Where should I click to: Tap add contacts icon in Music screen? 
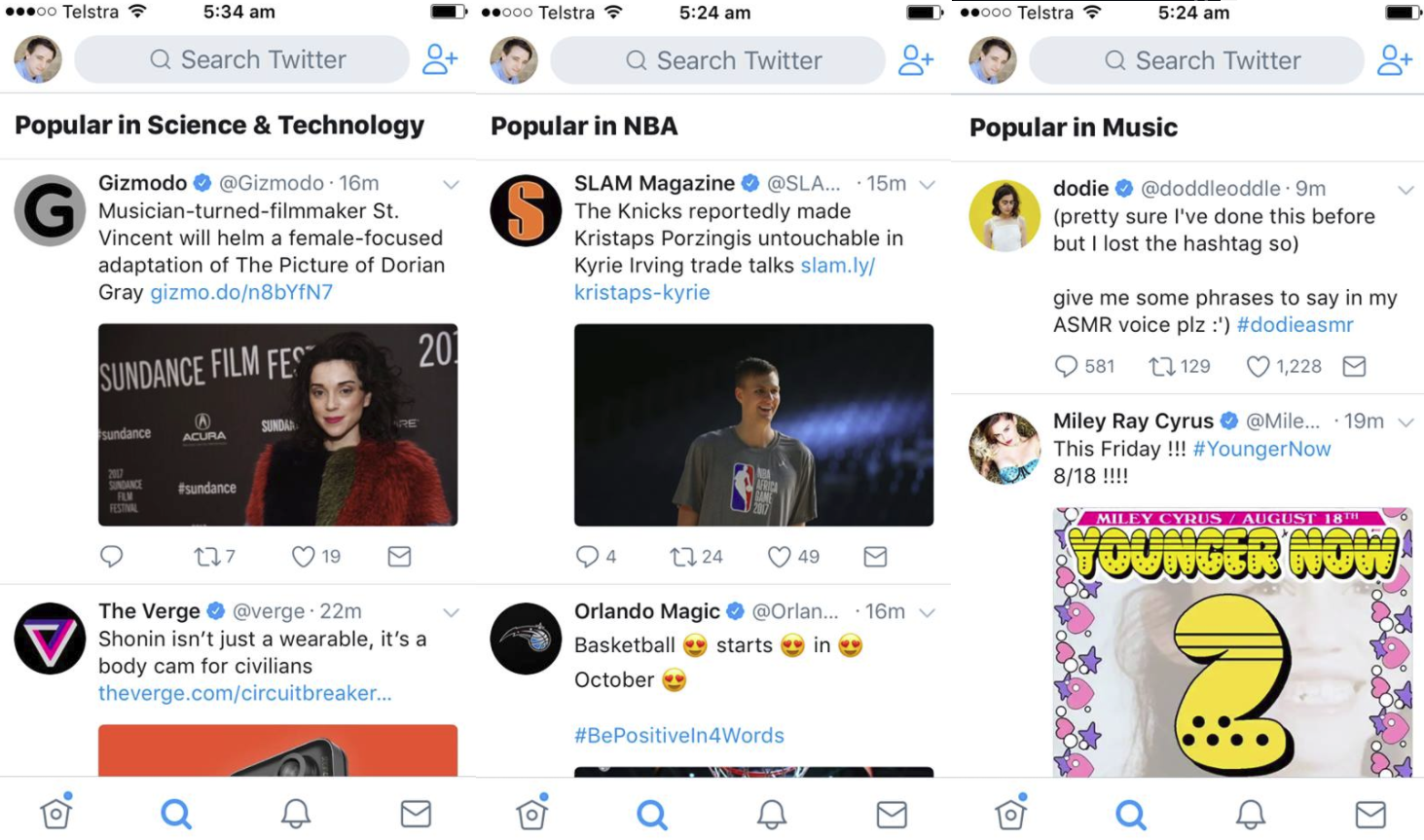pos(1395,60)
